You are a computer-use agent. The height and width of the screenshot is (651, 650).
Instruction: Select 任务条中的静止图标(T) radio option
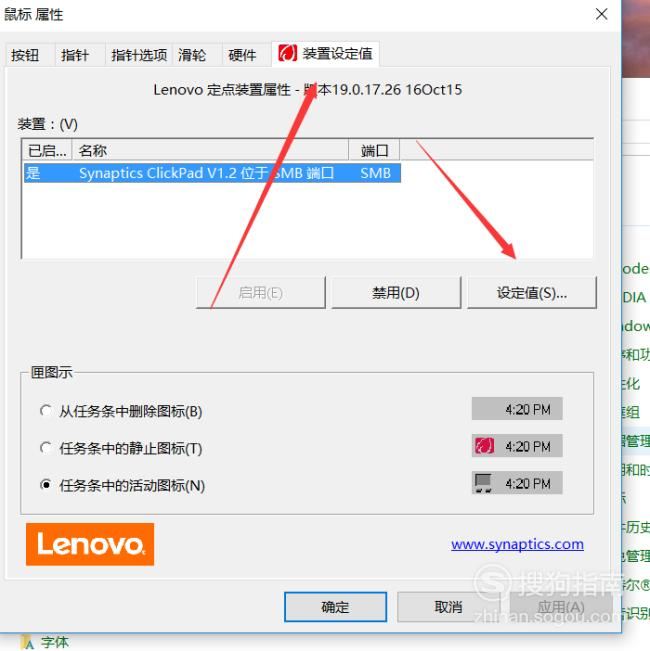click(46, 448)
